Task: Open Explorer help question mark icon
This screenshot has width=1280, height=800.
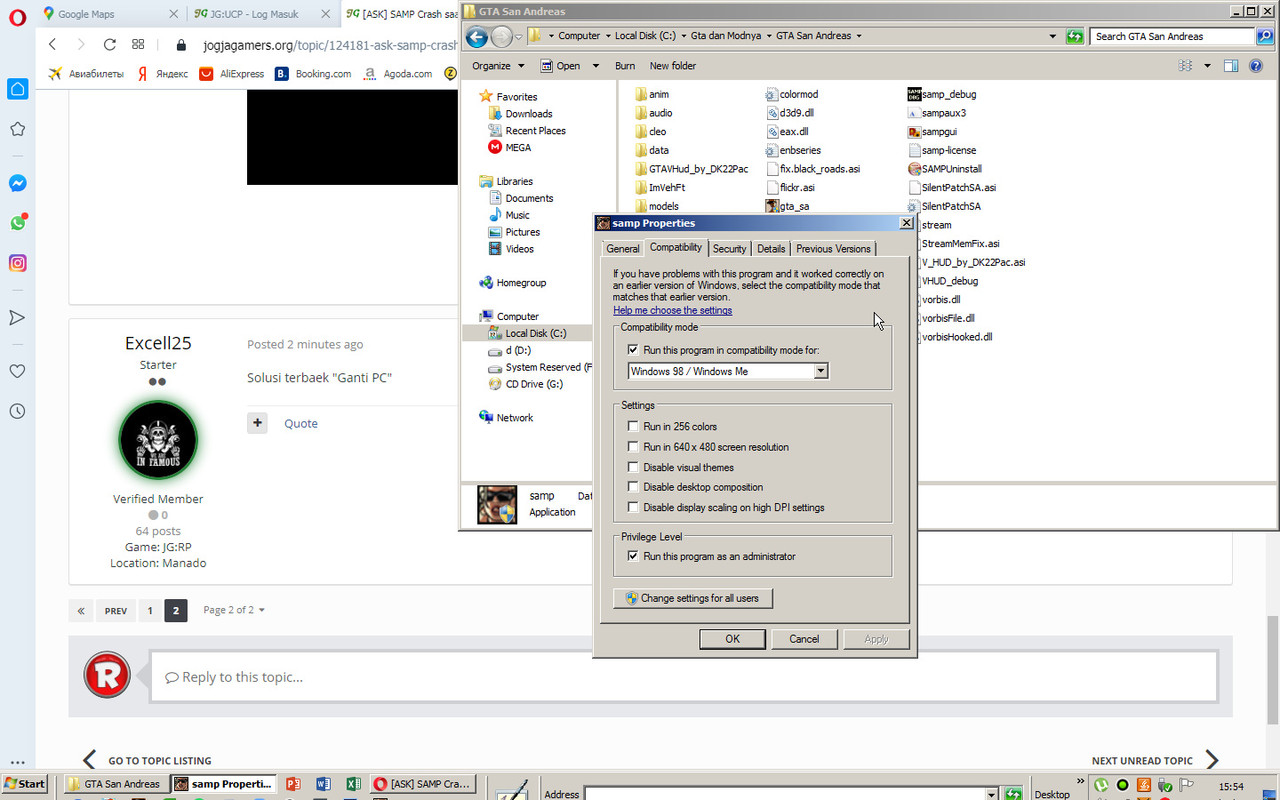Action: 1256,66
